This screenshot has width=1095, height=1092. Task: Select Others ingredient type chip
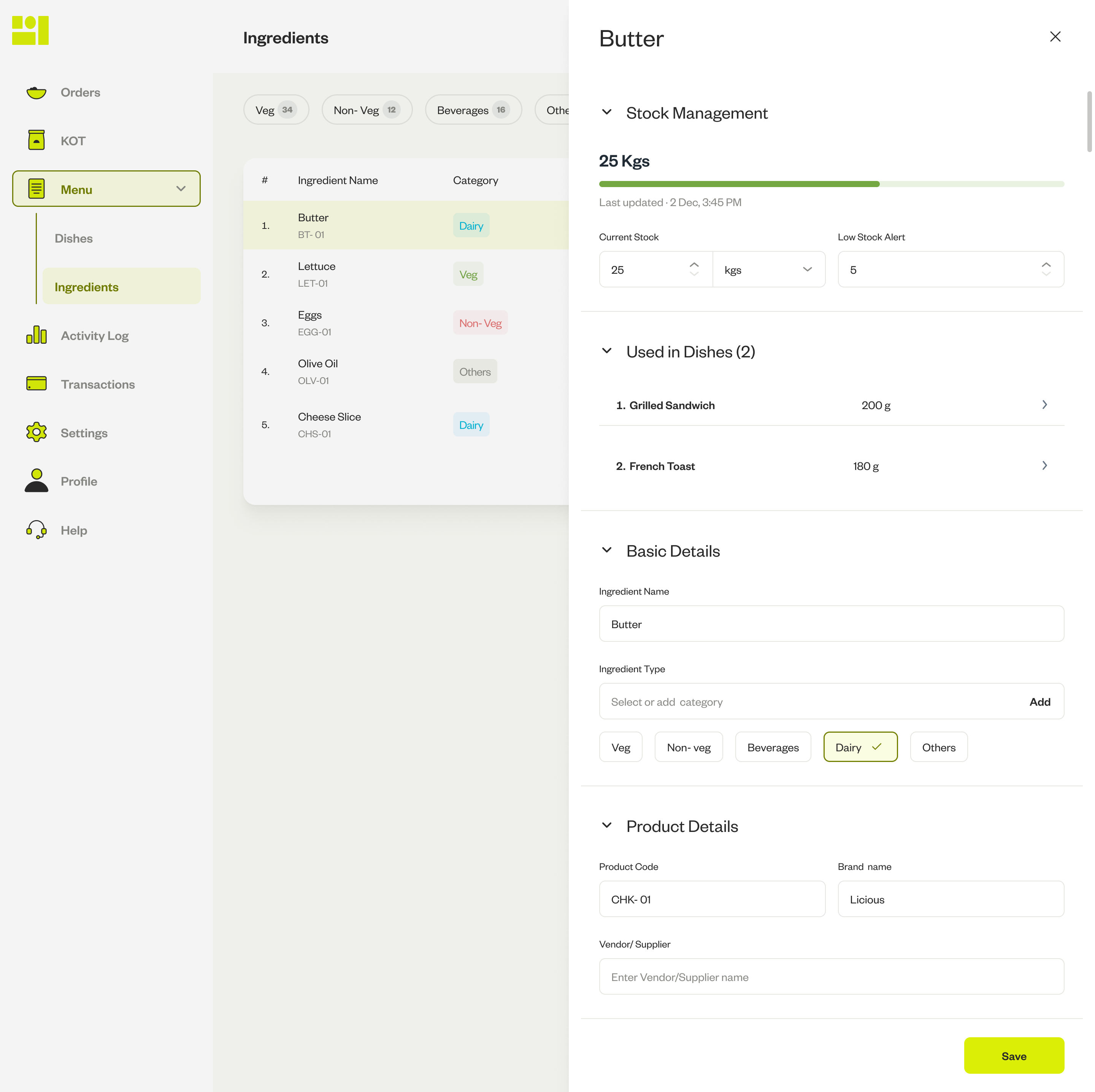939,747
